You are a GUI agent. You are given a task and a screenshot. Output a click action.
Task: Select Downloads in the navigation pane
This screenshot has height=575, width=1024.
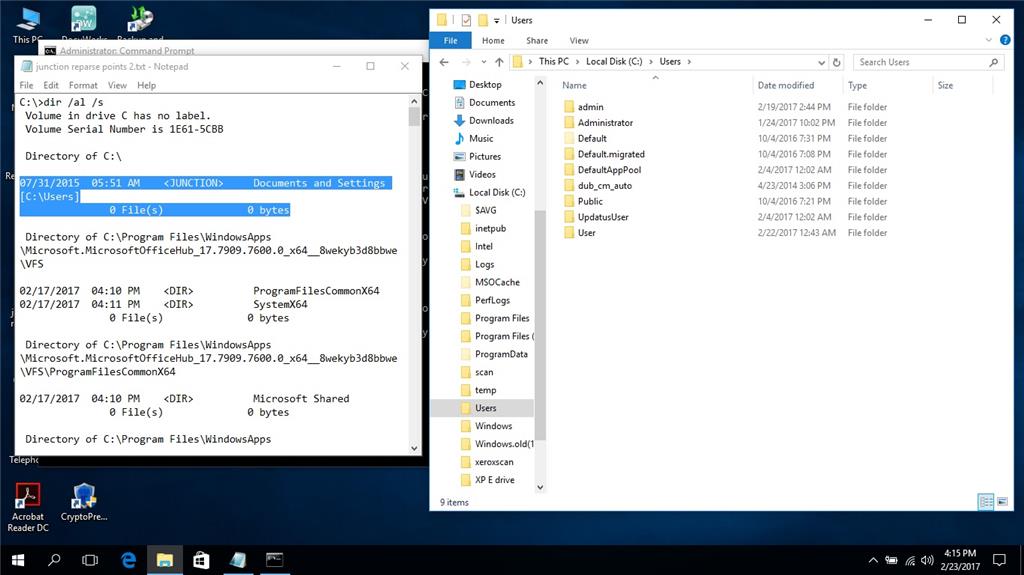click(x=491, y=120)
